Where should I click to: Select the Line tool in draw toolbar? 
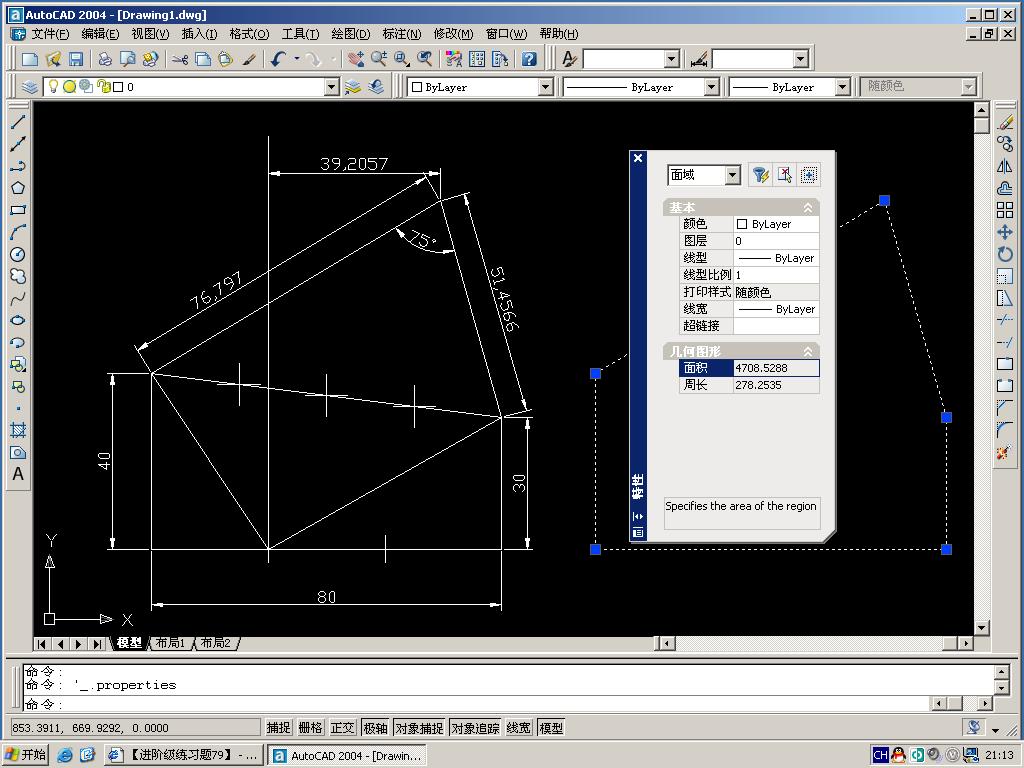(x=18, y=121)
